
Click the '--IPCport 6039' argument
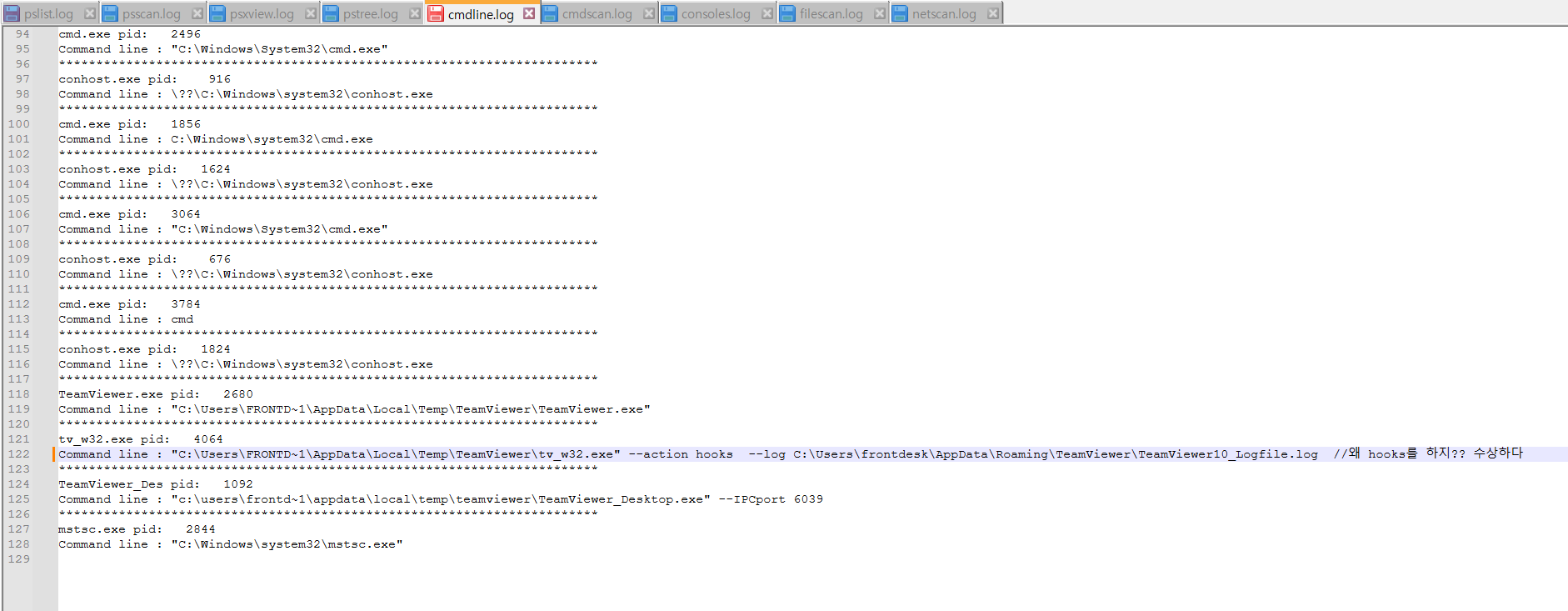coord(771,499)
